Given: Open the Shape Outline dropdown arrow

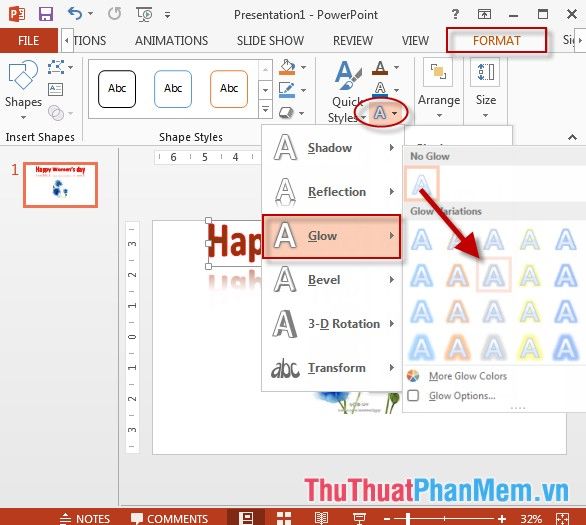Looking at the screenshot, I should point(303,90).
